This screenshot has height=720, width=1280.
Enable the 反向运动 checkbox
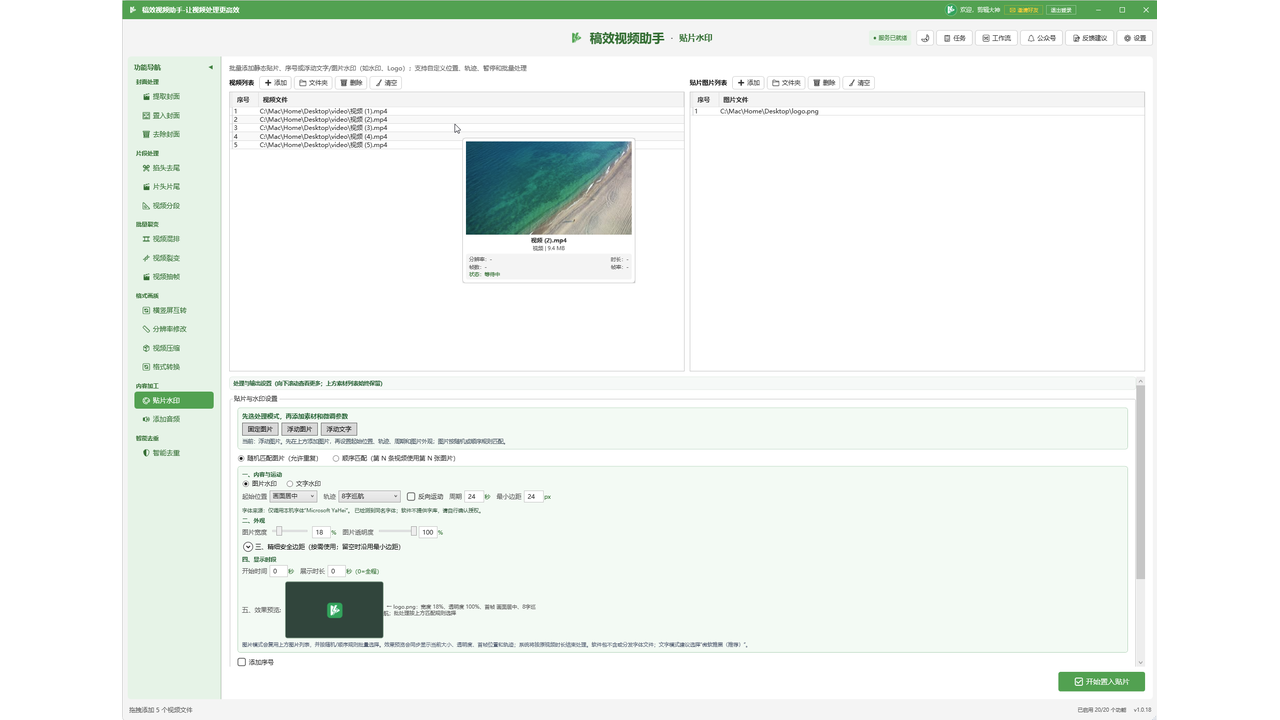tap(411, 496)
